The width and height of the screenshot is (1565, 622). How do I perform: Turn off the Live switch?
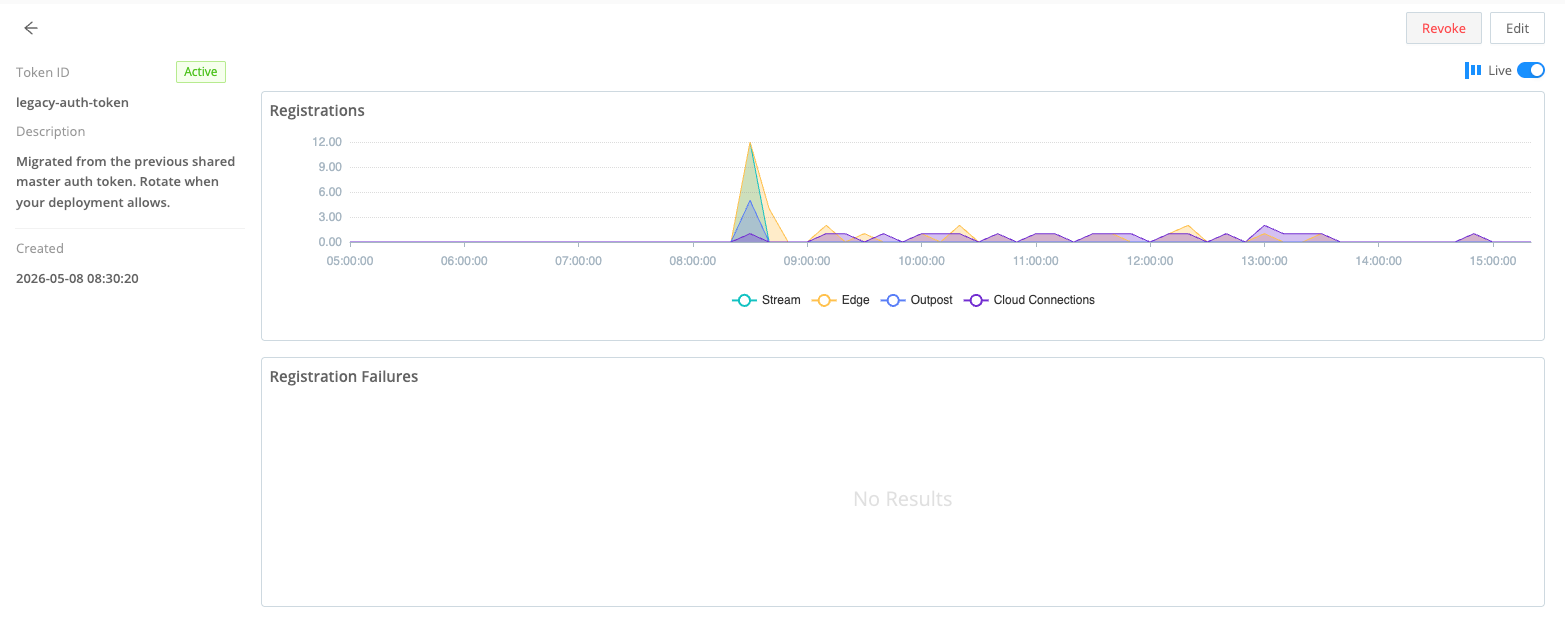[1531, 70]
